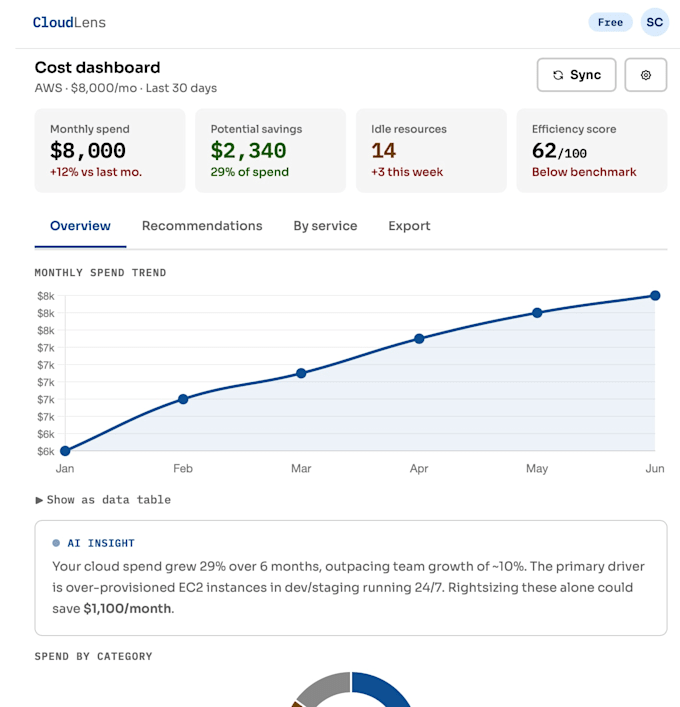Switch to the Export tab
The width and height of the screenshot is (680, 707).
tap(409, 226)
